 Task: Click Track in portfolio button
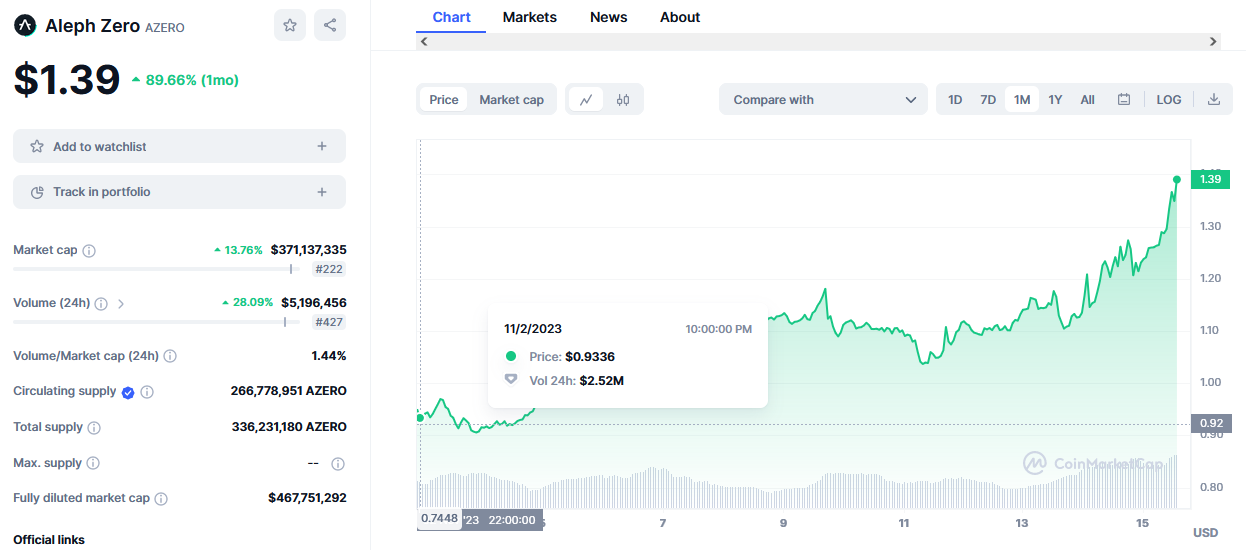179,192
